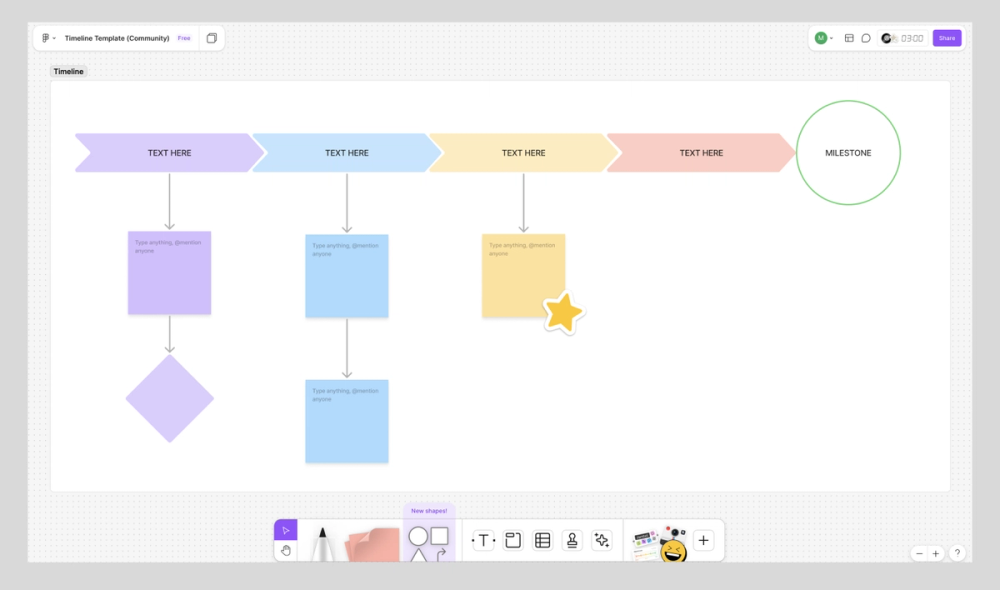Open the Shapes tool showing New shapes

(x=428, y=539)
